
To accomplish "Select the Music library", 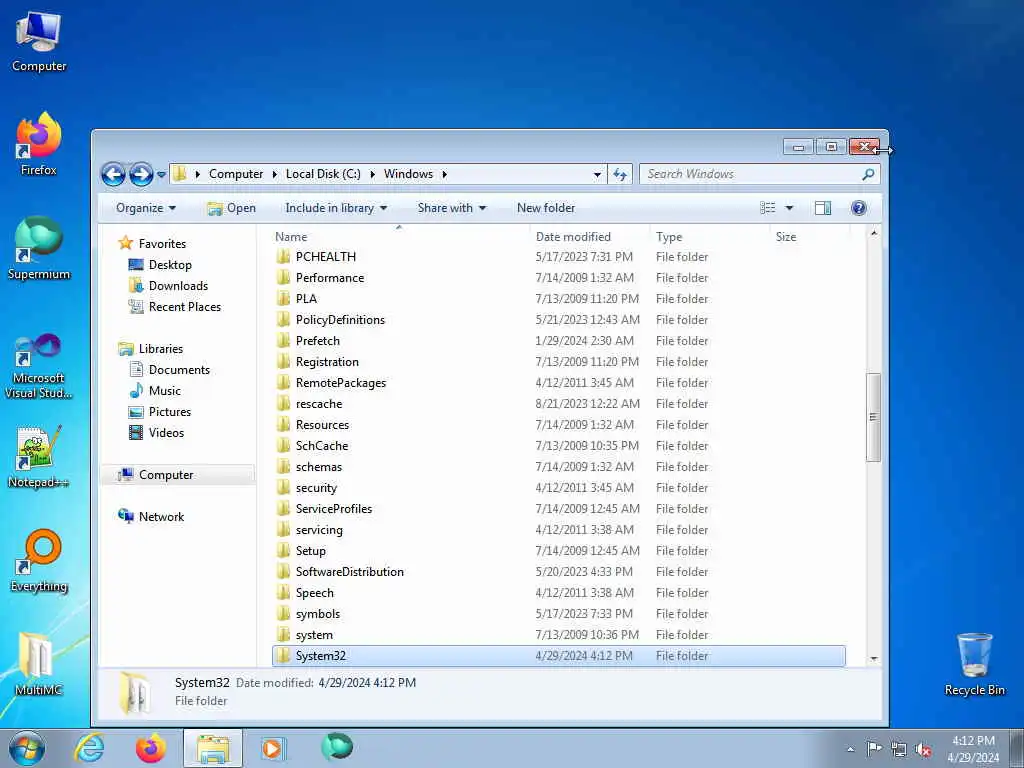I will pos(164,391).
